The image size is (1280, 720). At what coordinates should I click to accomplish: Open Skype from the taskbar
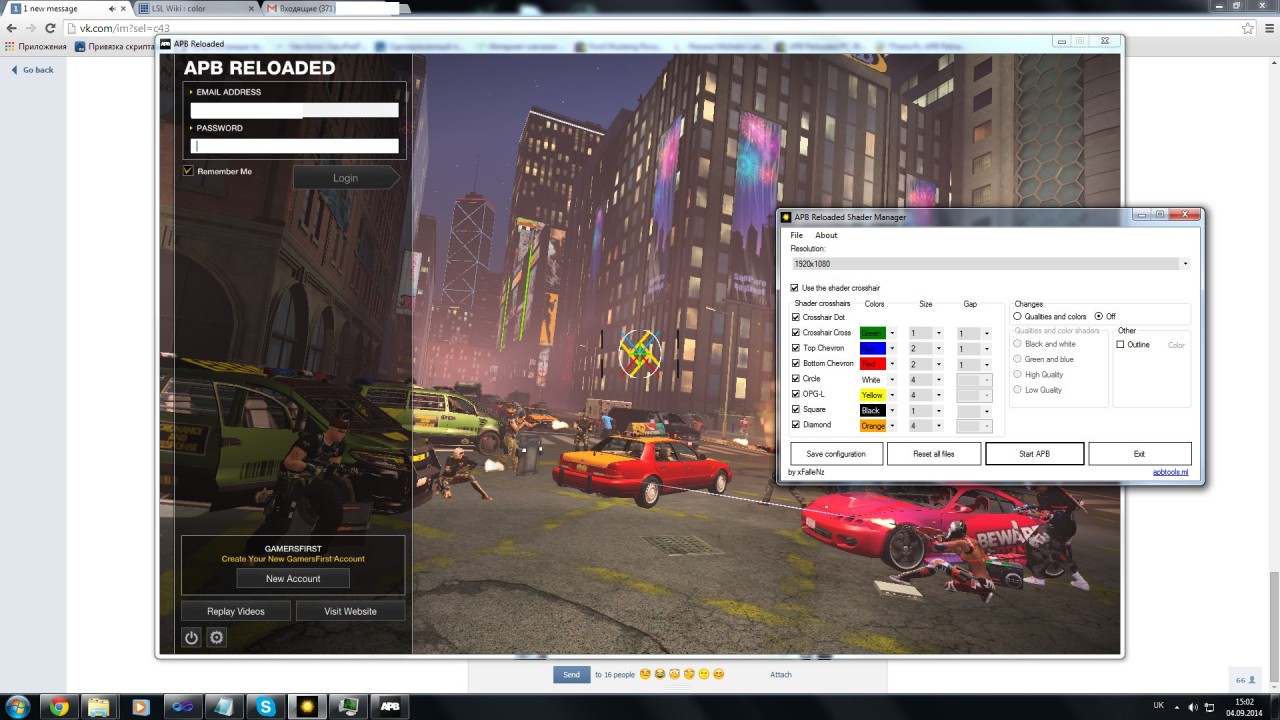pos(266,706)
